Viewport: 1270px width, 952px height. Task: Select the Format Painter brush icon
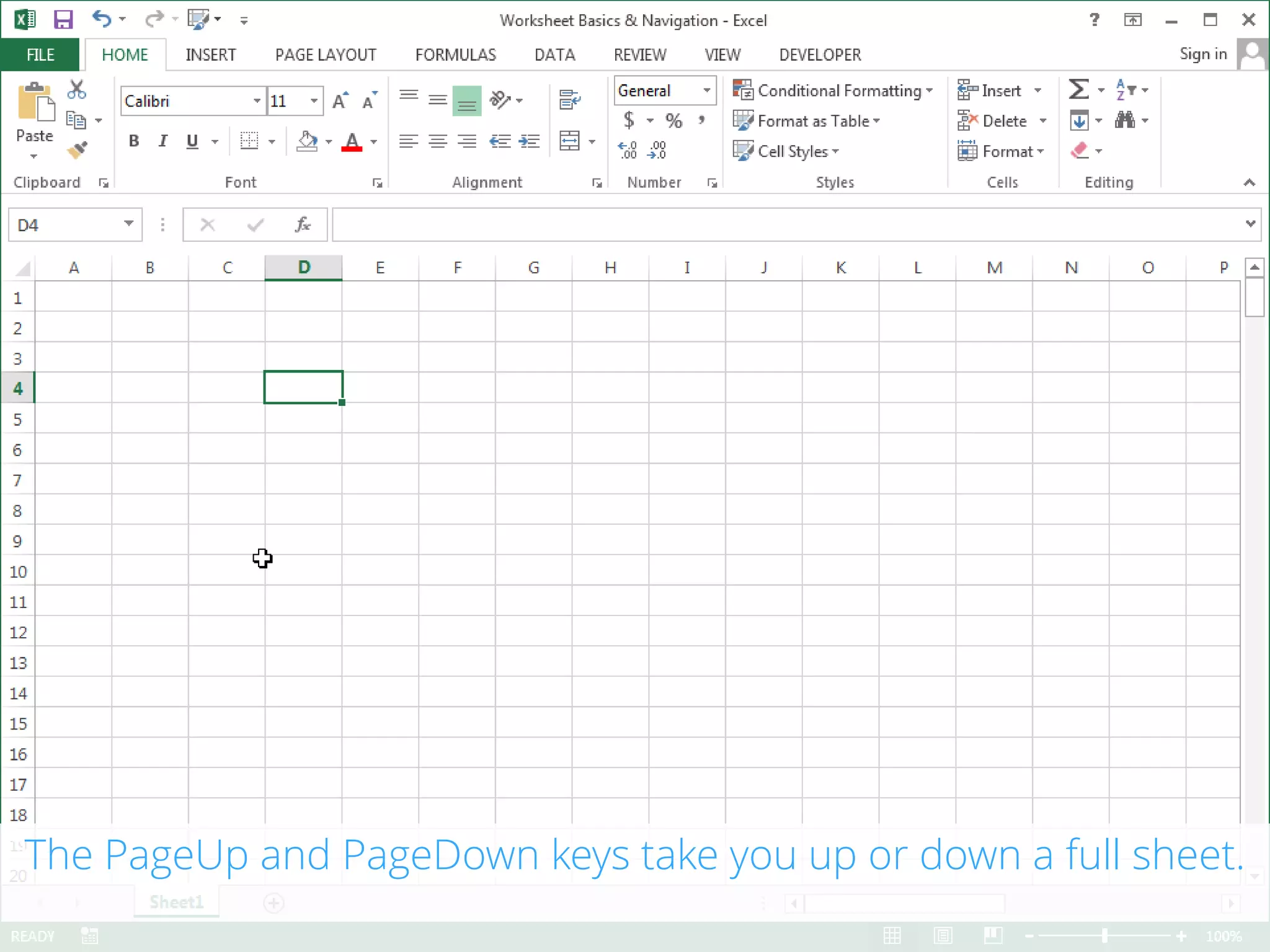(x=78, y=150)
